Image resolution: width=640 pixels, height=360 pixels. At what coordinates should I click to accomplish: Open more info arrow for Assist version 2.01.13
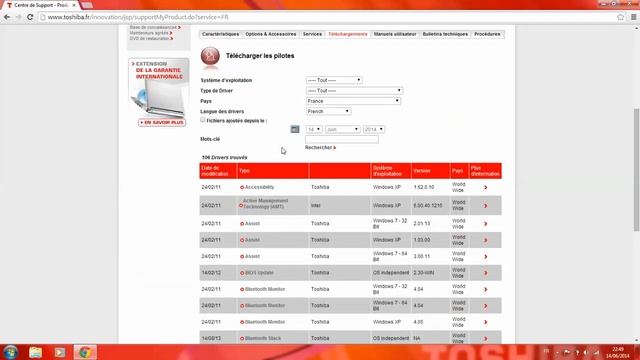(485, 224)
